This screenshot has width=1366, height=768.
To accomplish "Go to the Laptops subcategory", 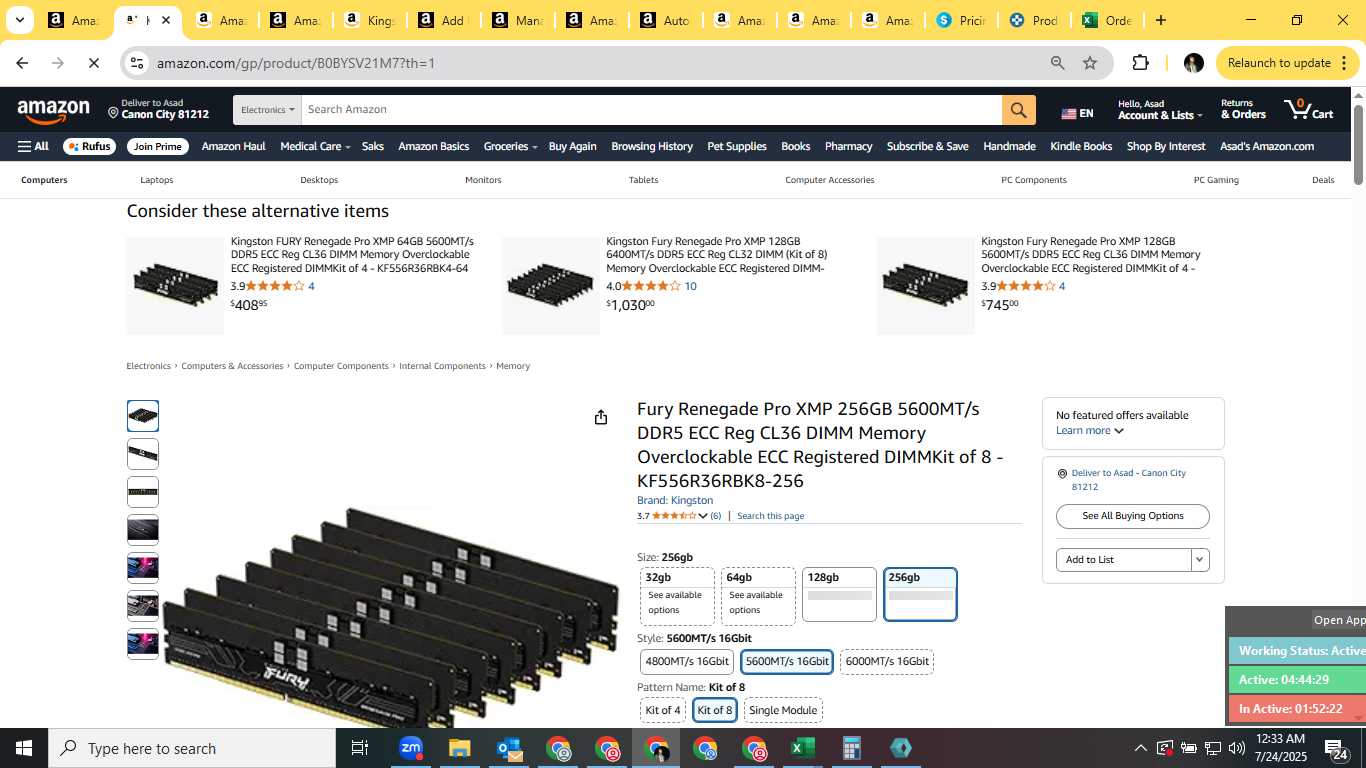I will click(x=157, y=180).
